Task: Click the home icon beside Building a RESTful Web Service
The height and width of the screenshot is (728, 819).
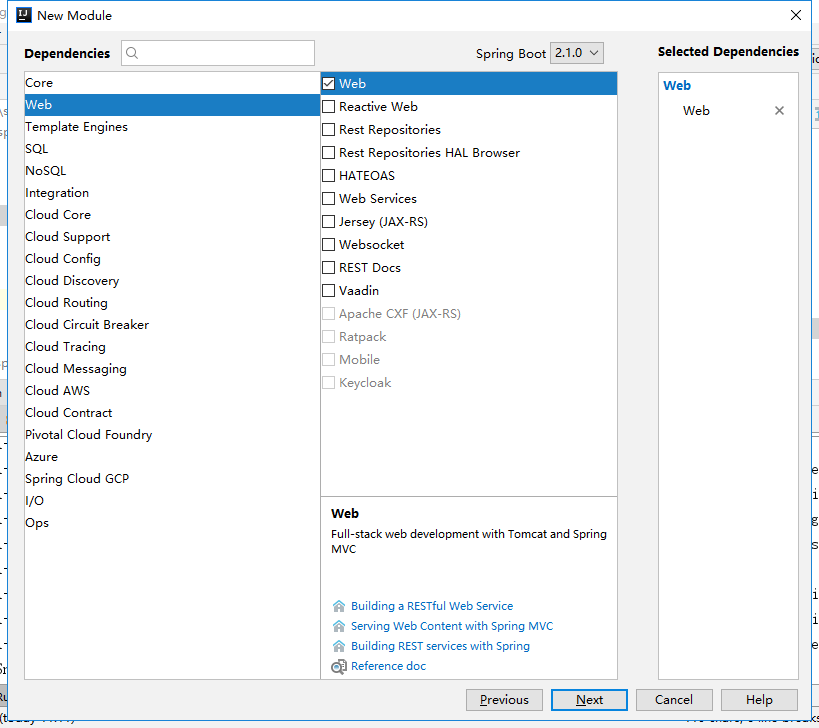Action: point(338,606)
